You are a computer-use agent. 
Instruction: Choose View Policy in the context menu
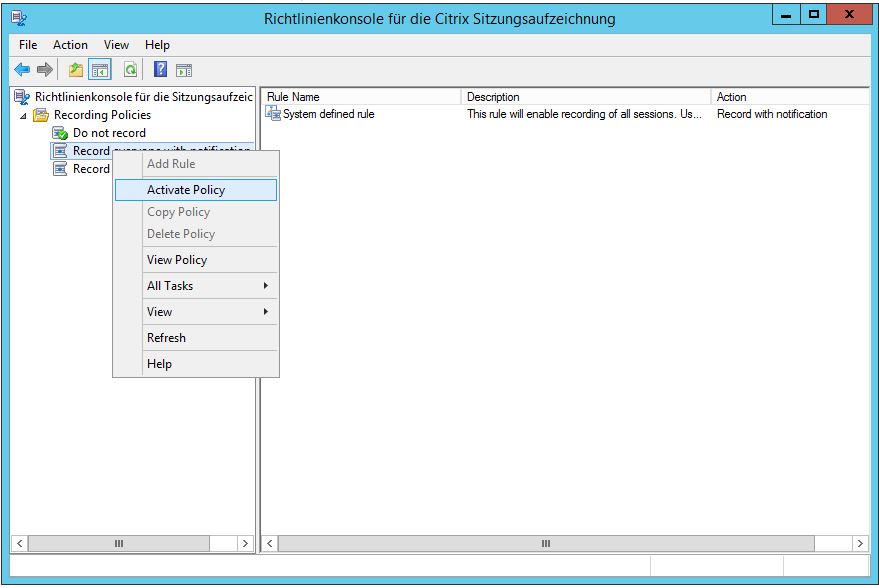point(176,259)
